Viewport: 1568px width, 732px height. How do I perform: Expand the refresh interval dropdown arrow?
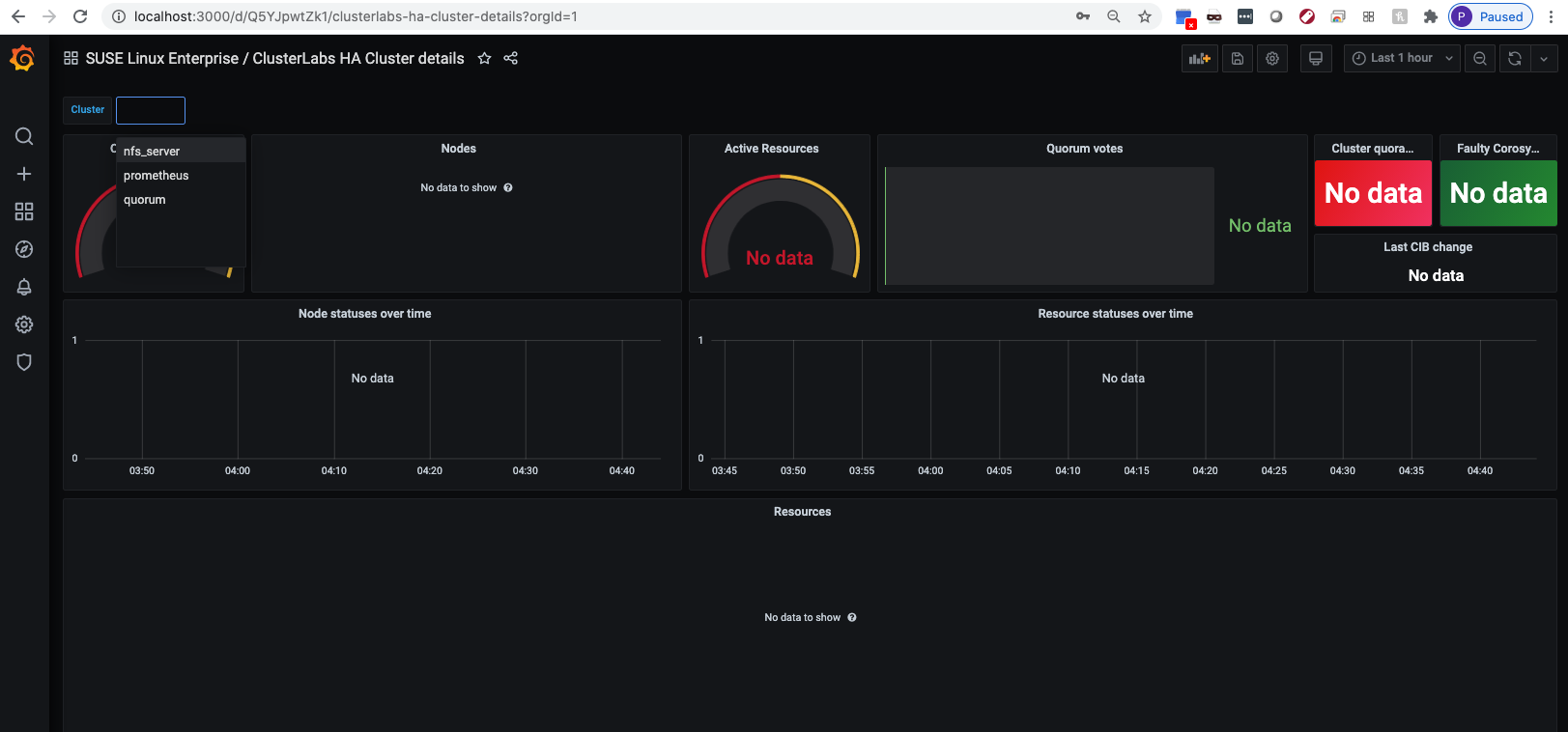1544,59
